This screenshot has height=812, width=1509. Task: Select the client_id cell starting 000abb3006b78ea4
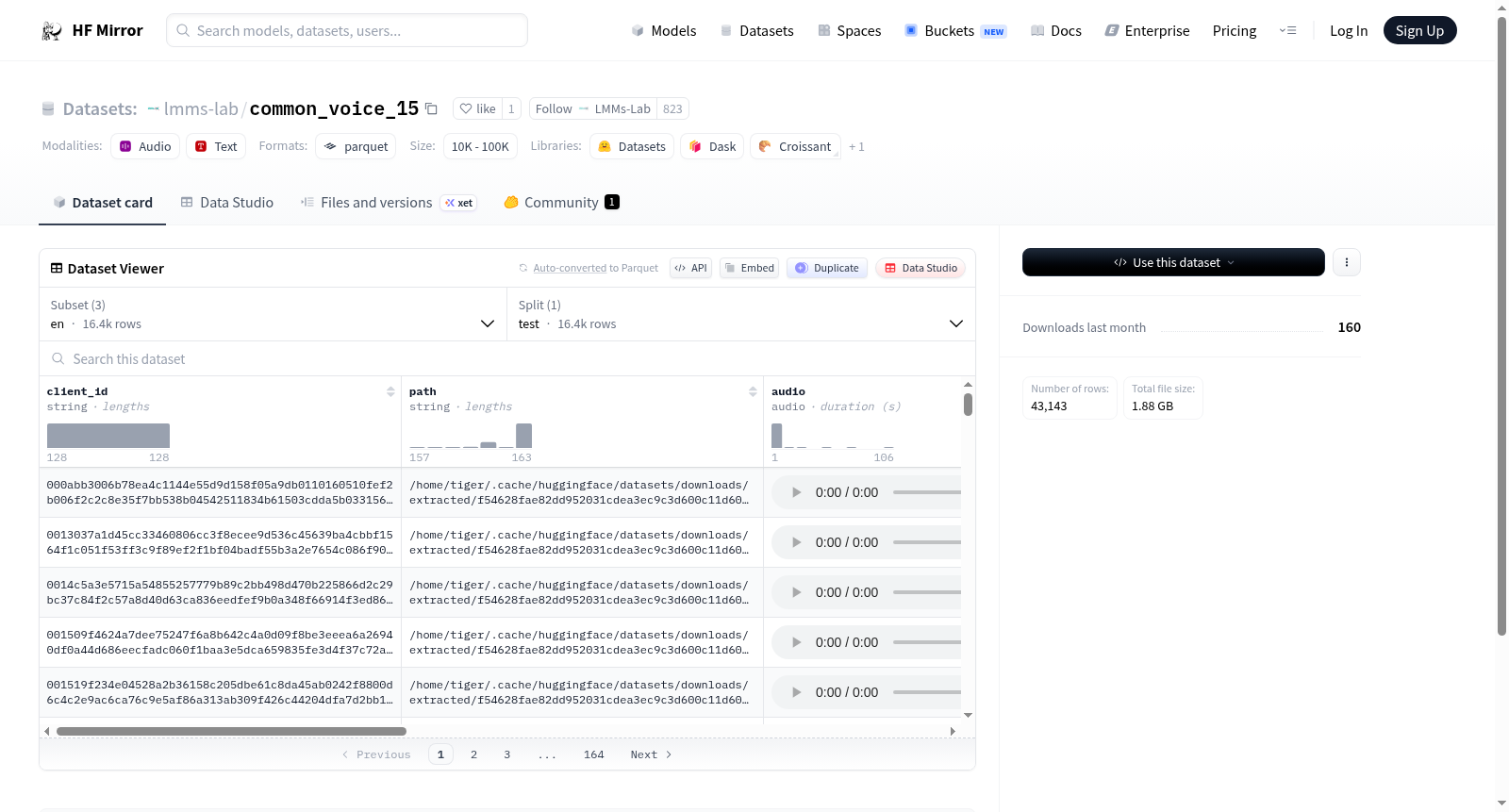(x=220, y=492)
